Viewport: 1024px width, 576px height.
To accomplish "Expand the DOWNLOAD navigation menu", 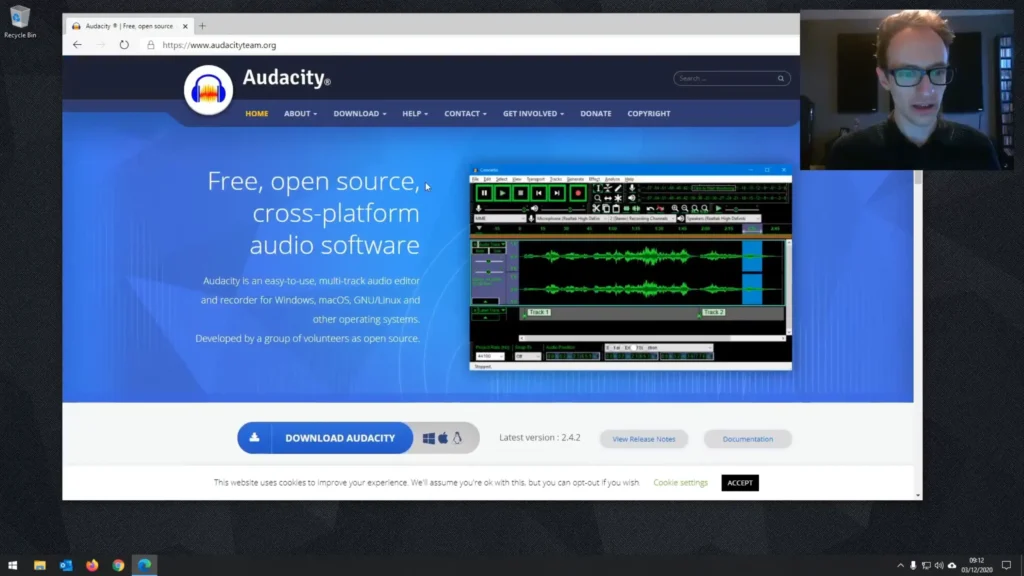I will click(x=360, y=114).
